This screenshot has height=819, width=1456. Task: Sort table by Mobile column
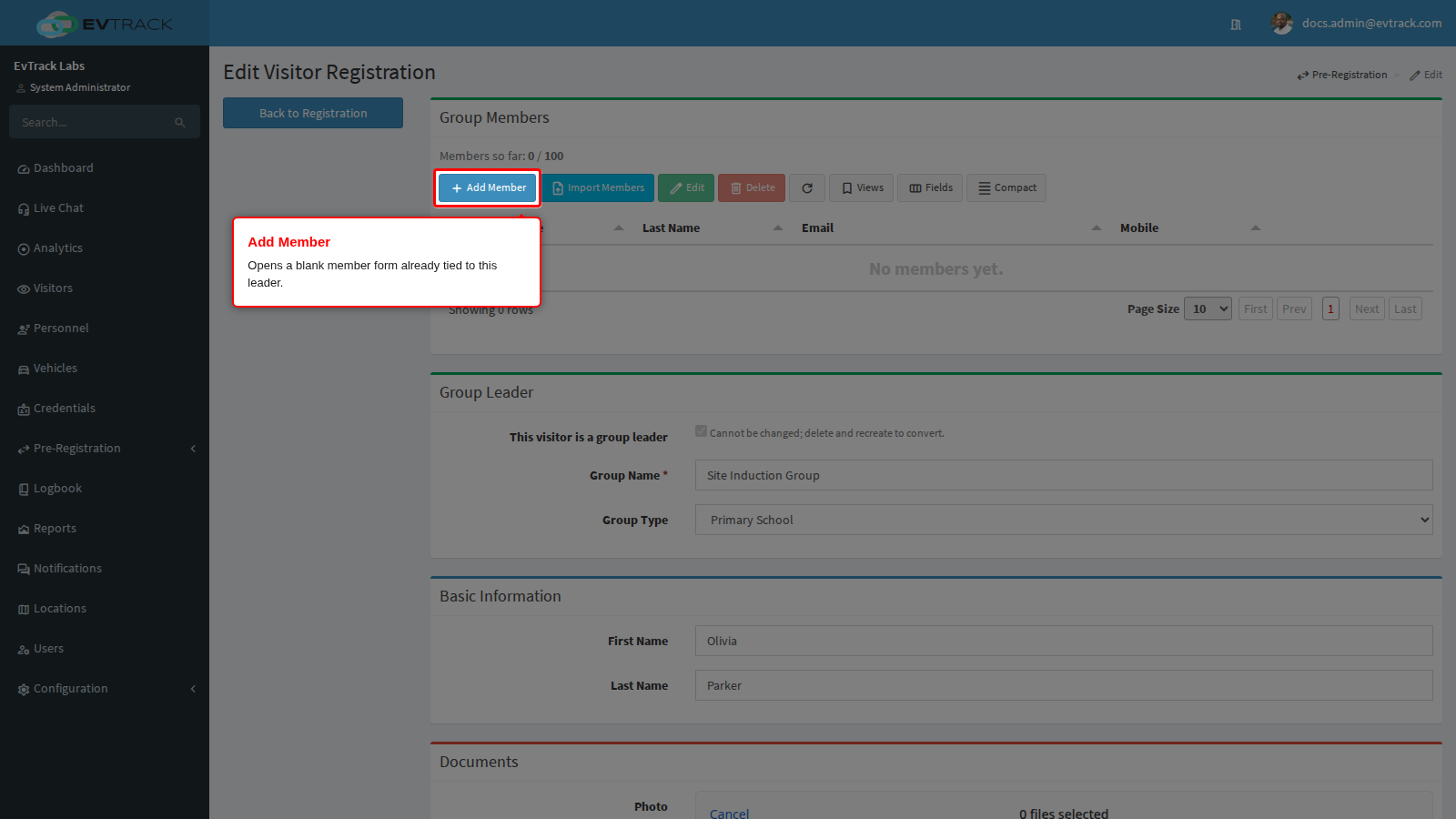click(1190, 228)
